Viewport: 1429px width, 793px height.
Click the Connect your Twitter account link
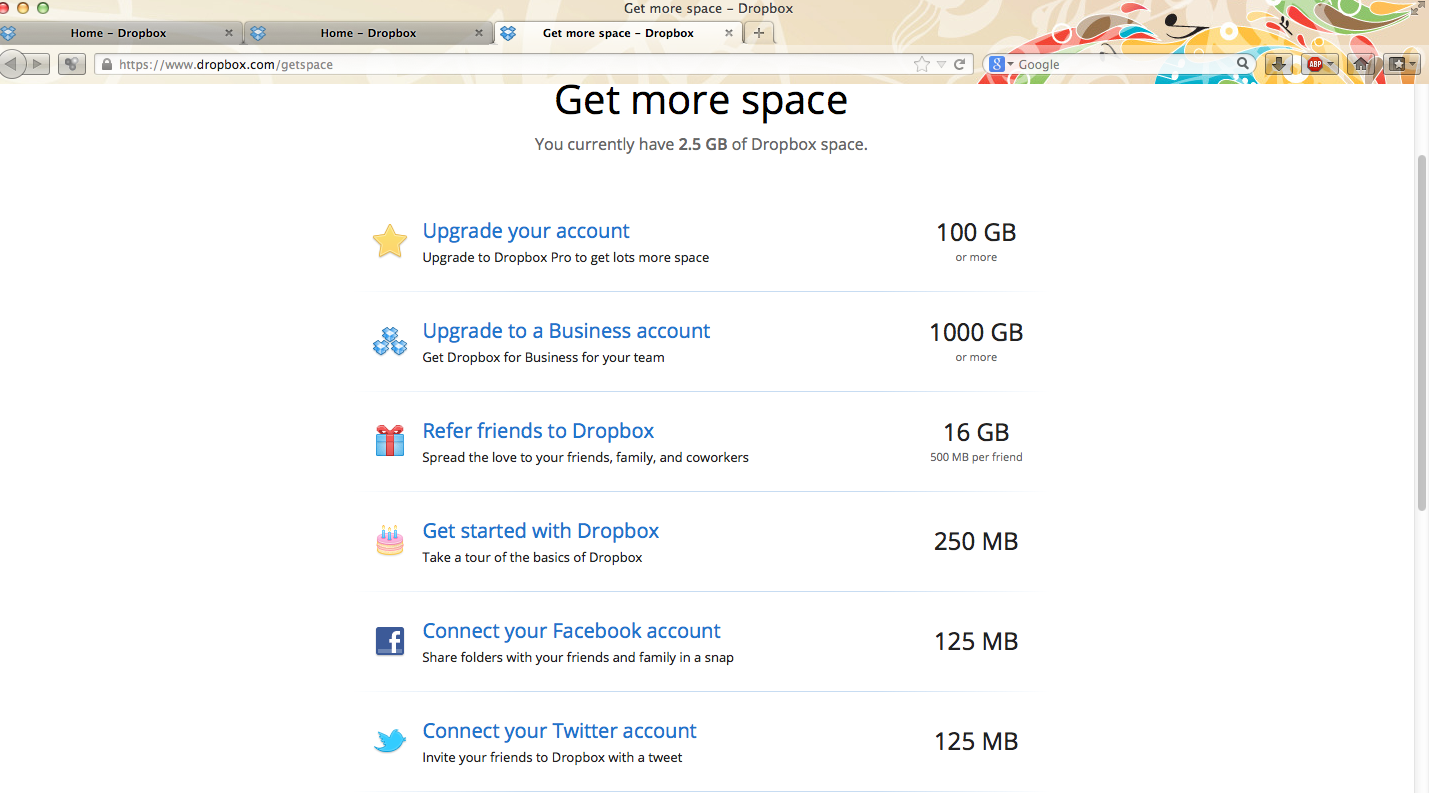[559, 731]
